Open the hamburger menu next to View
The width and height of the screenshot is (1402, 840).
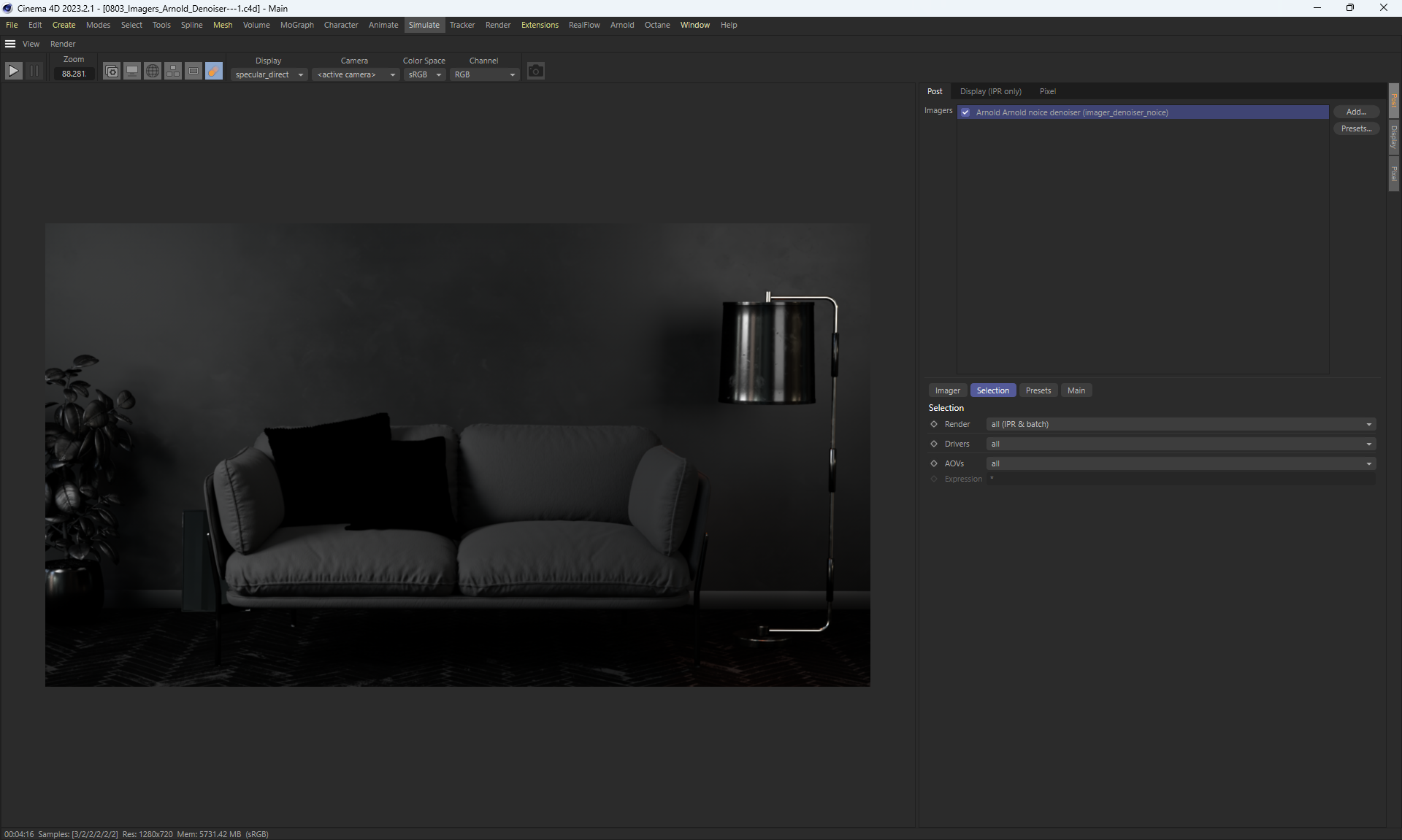click(x=10, y=44)
